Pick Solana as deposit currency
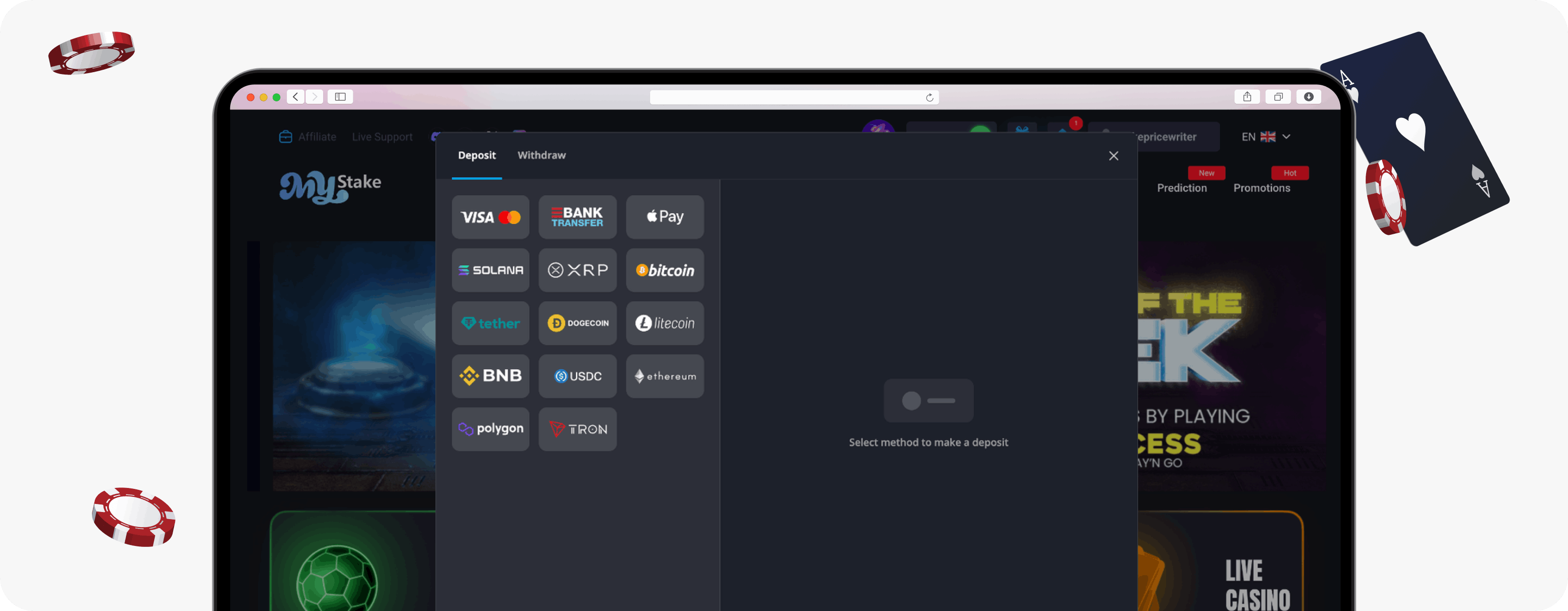1568x611 pixels. pos(490,270)
